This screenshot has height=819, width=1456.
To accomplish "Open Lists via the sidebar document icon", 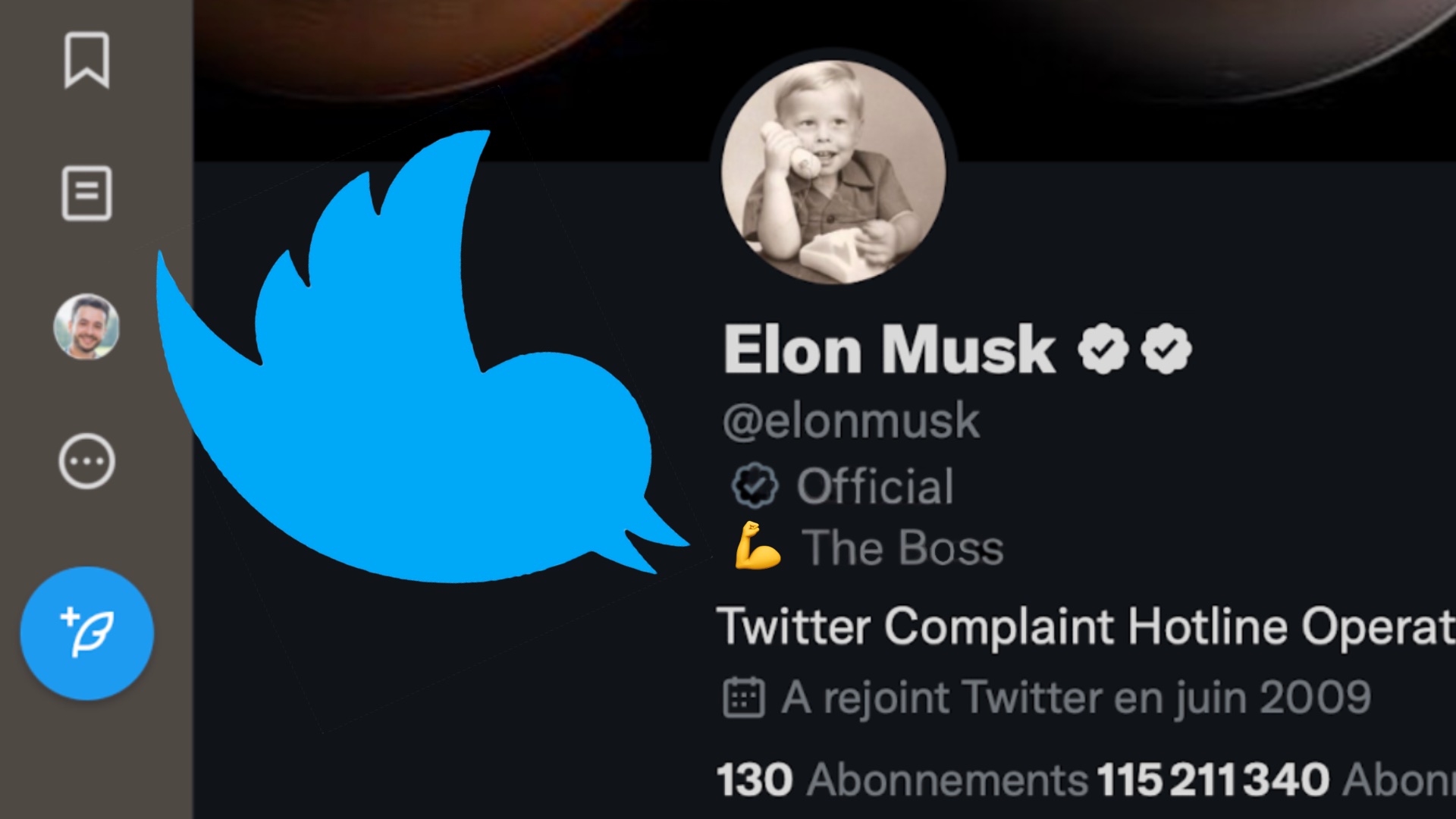I will [x=86, y=193].
